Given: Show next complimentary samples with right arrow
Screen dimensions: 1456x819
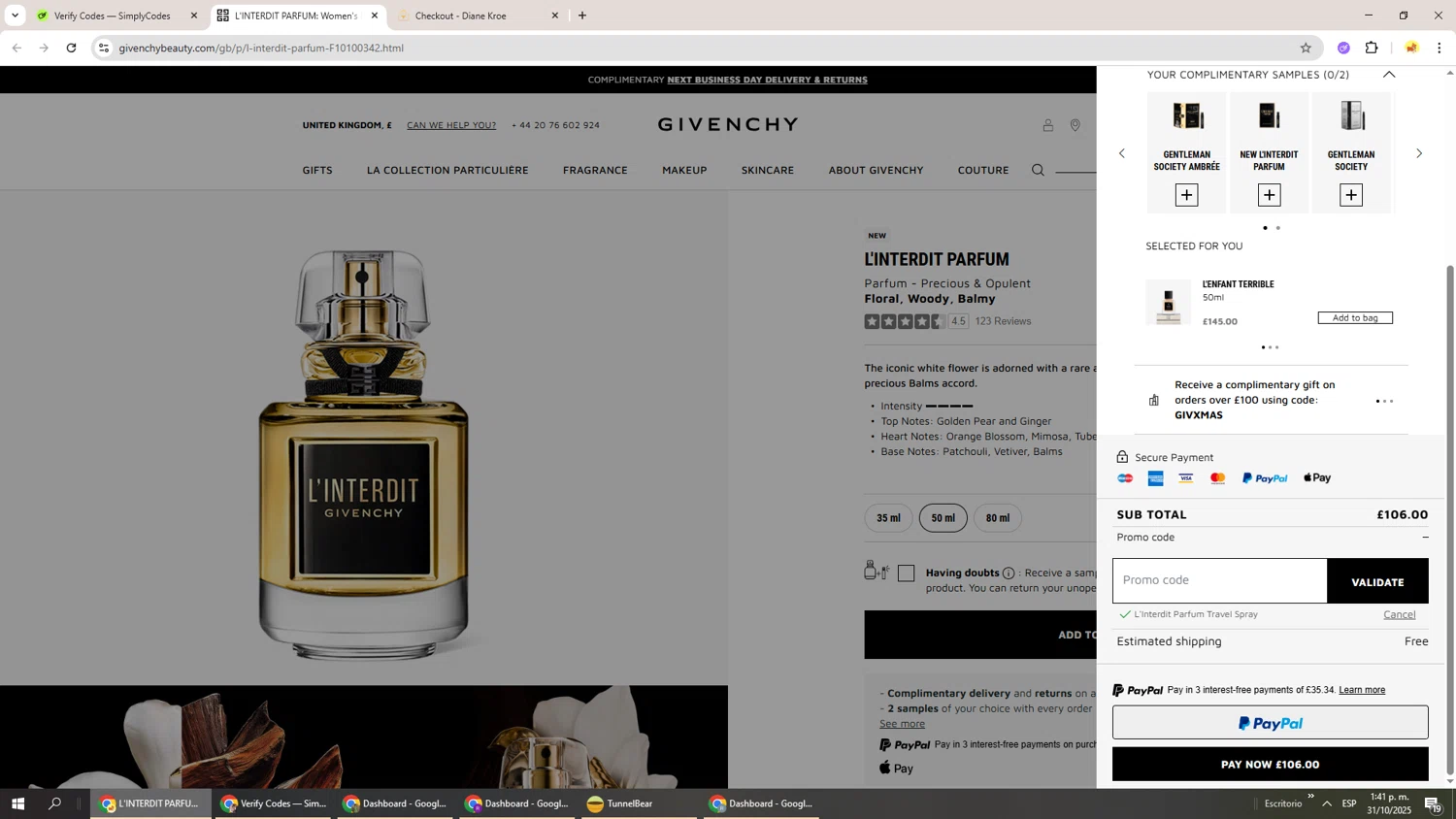Looking at the screenshot, I should [1419, 153].
